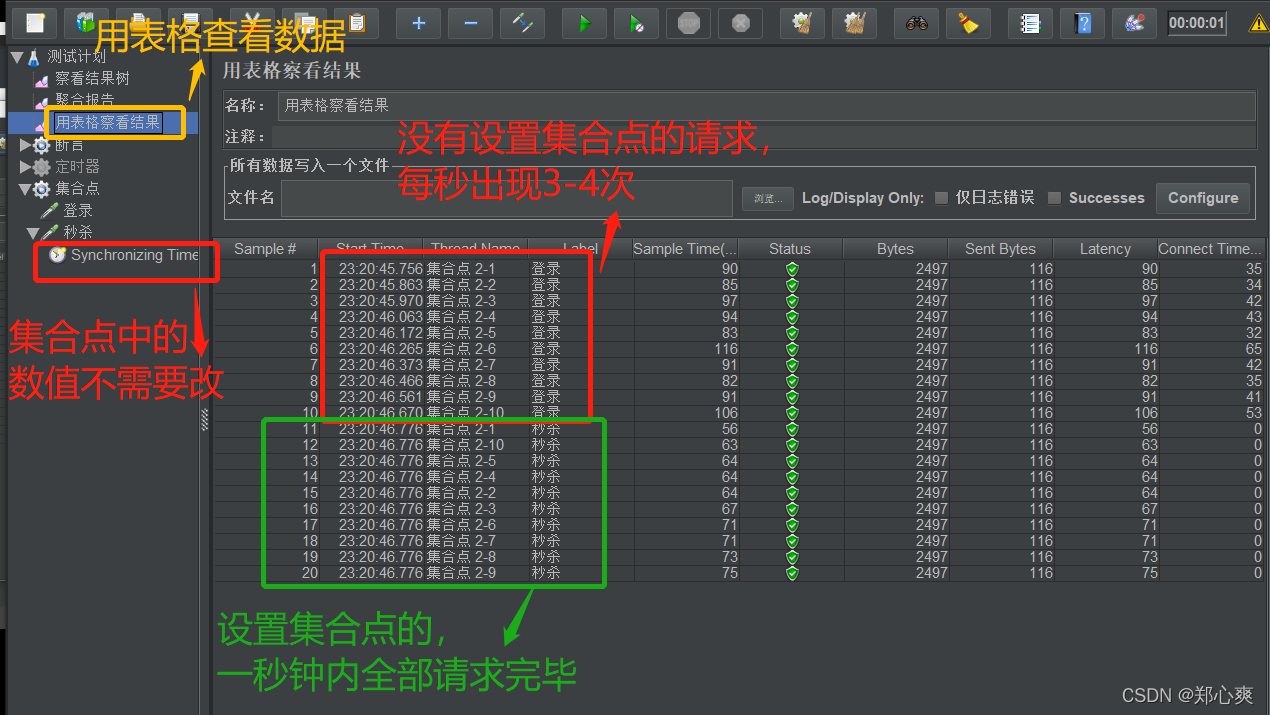Screen dimensions: 1270x715
Task: Click the grey Stop test icon
Action: pyautogui.click(x=688, y=22)
